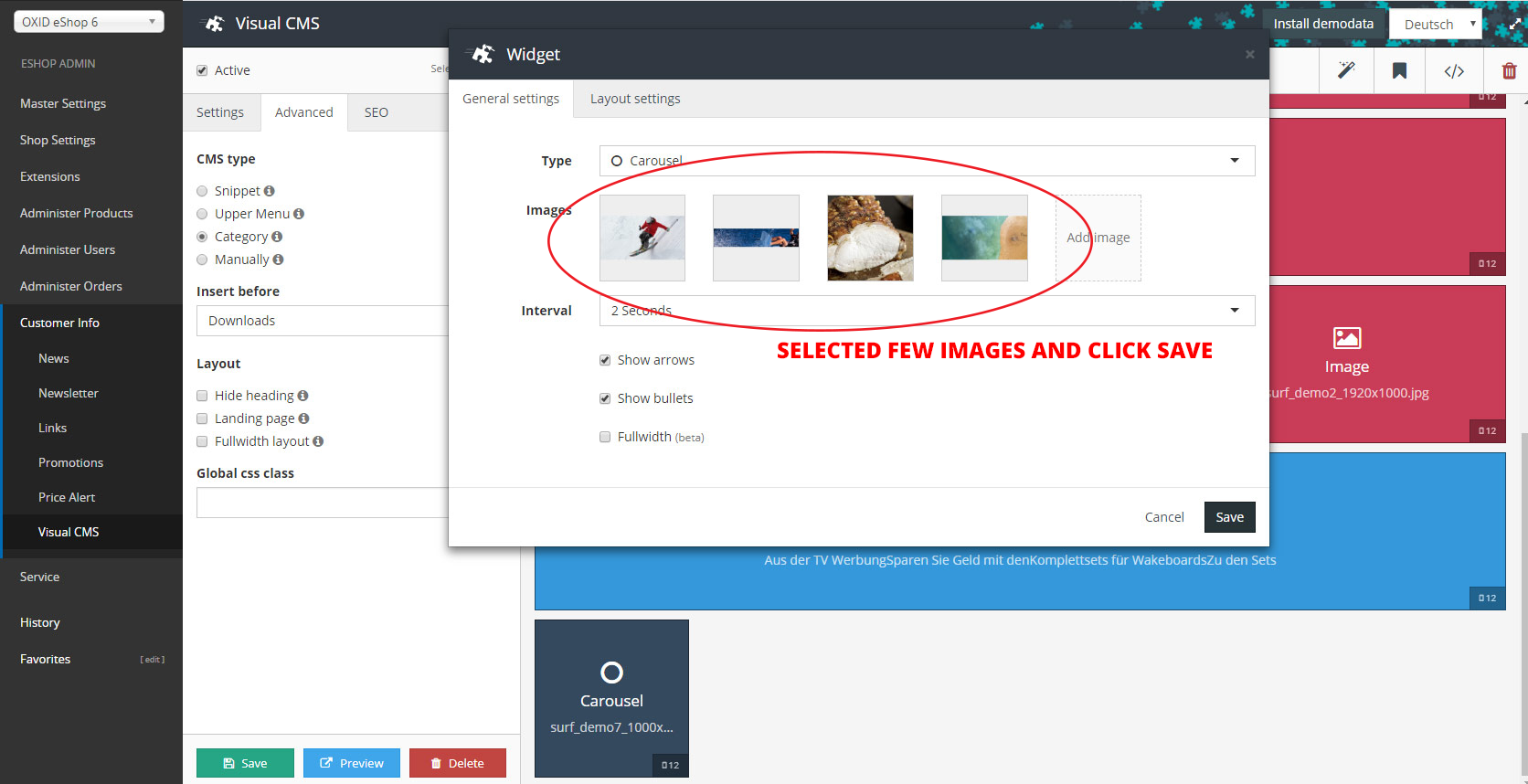The image size is (1528, 784).
Task: Select the Carousel widget tile
Action: (x=611, y=698)
